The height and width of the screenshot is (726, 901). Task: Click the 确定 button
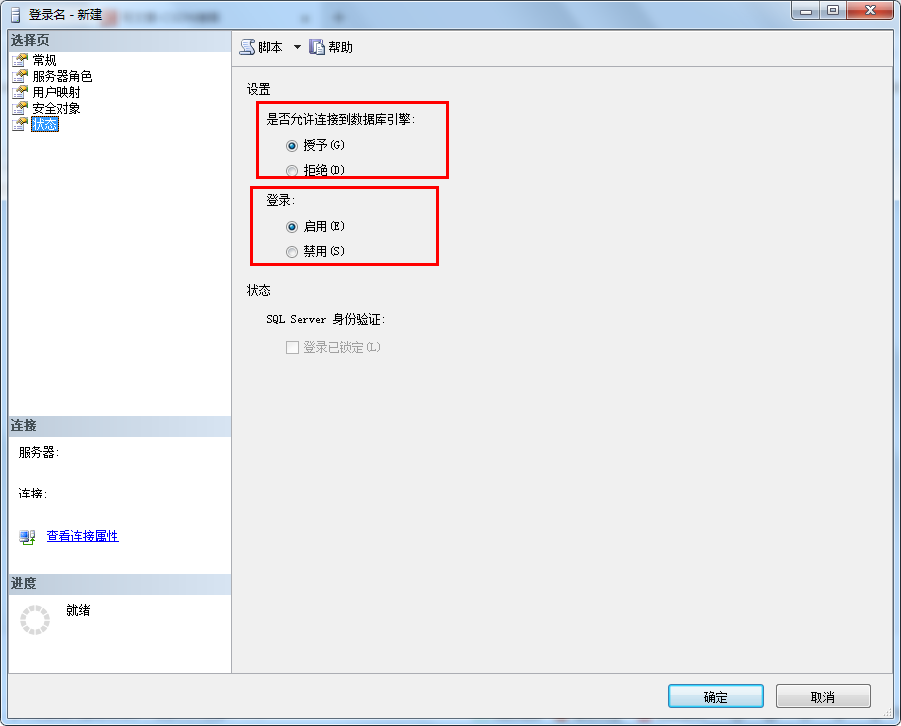pos(716,697)
